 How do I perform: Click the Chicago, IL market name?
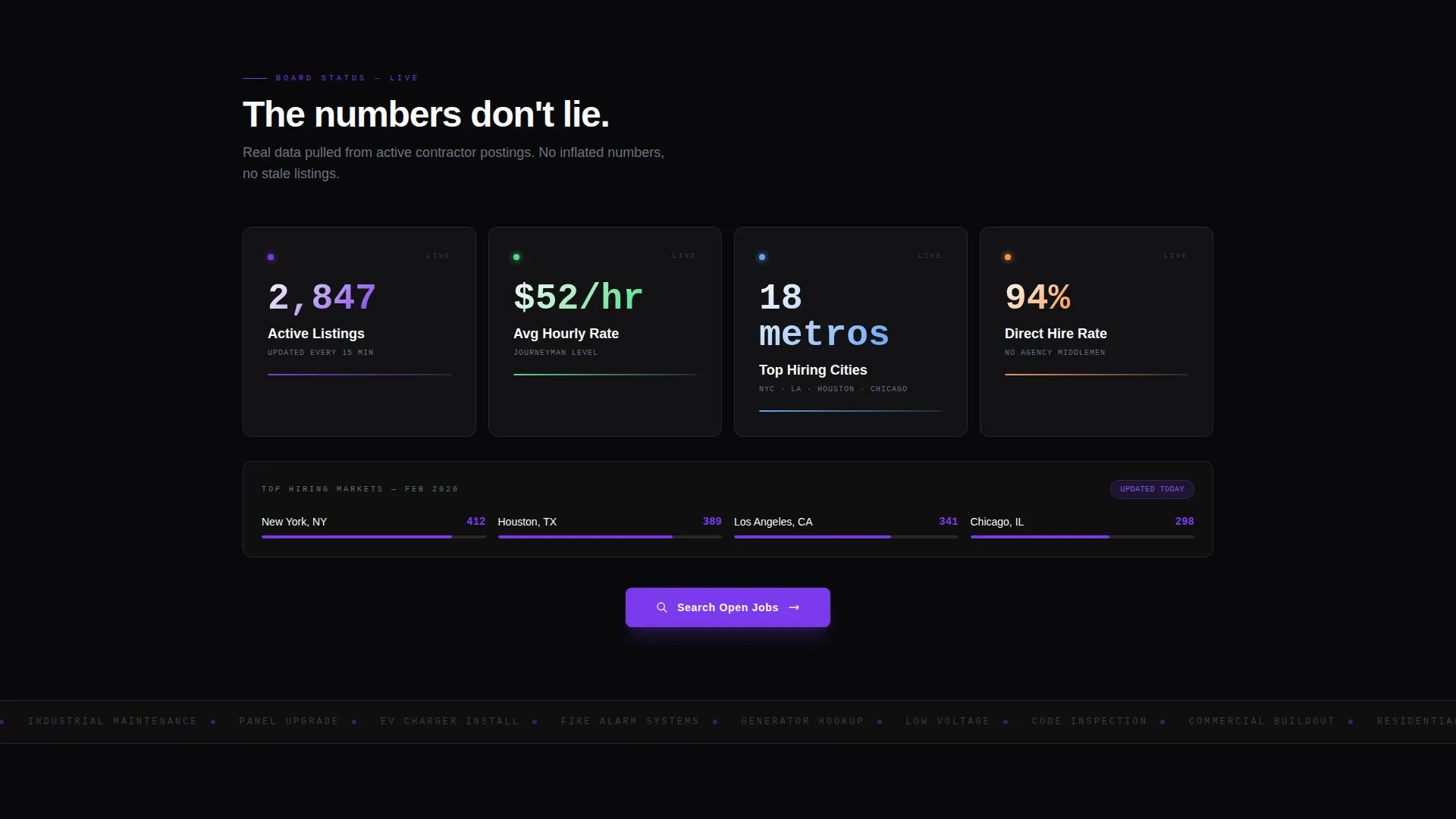pyautogui.click(x=996, y=522)
